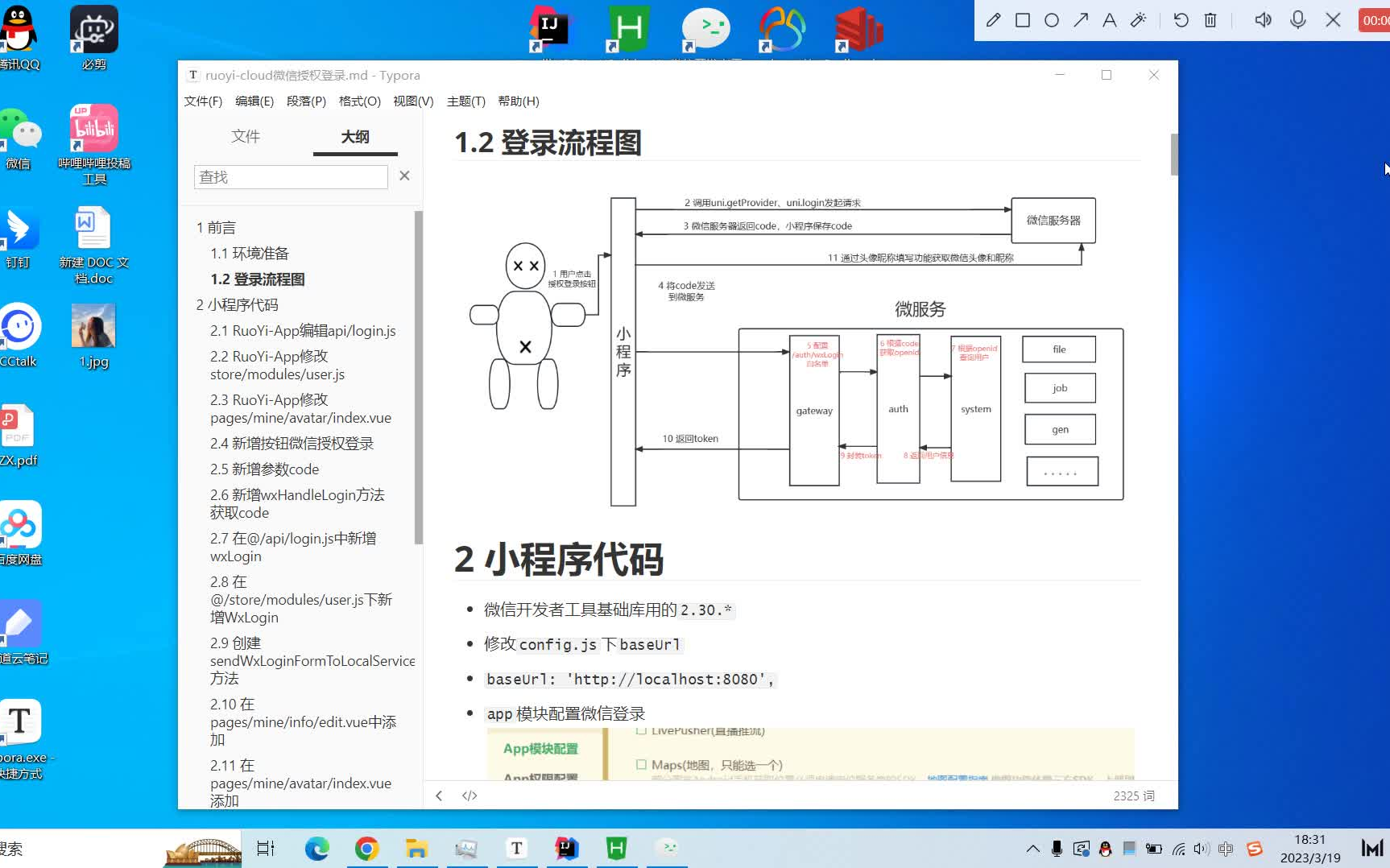This screenshot has height=868, width=1390.
Task: Open the 主题(T) menu
Action: [466, 101]
